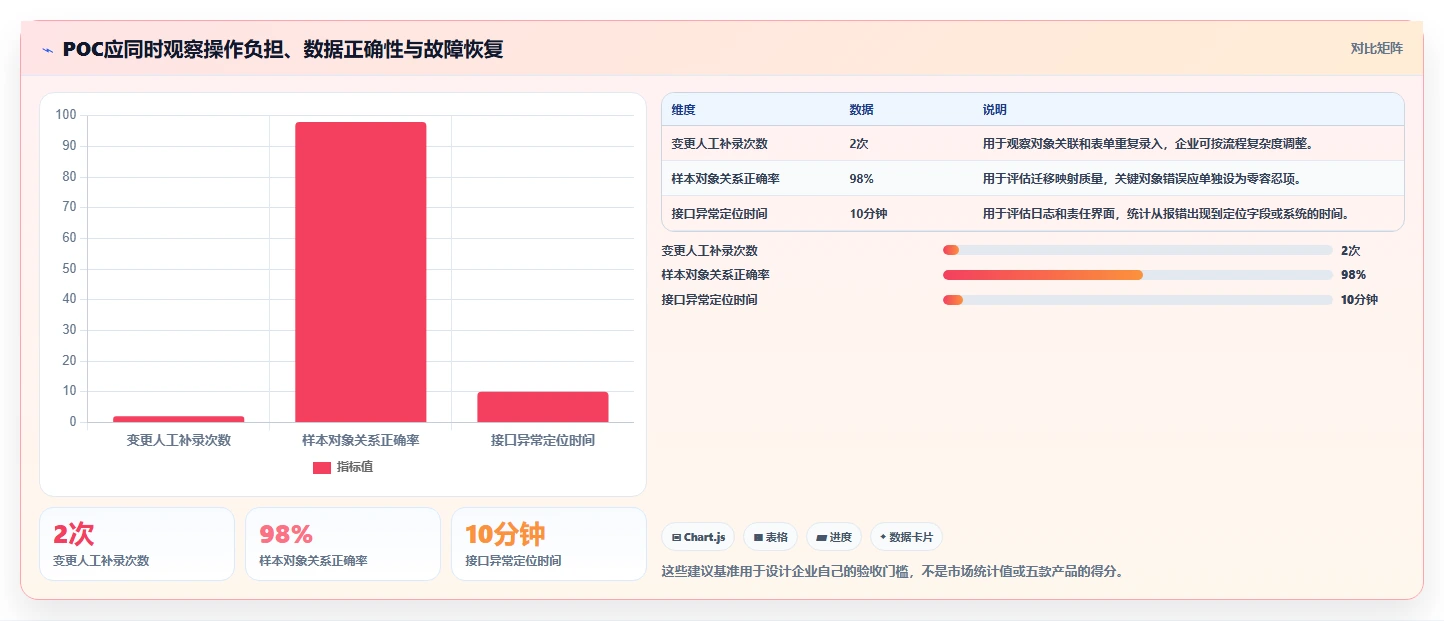Click the POC section title text
Image resolution: width=1444 pixels, height=621 pixels.
283,49
